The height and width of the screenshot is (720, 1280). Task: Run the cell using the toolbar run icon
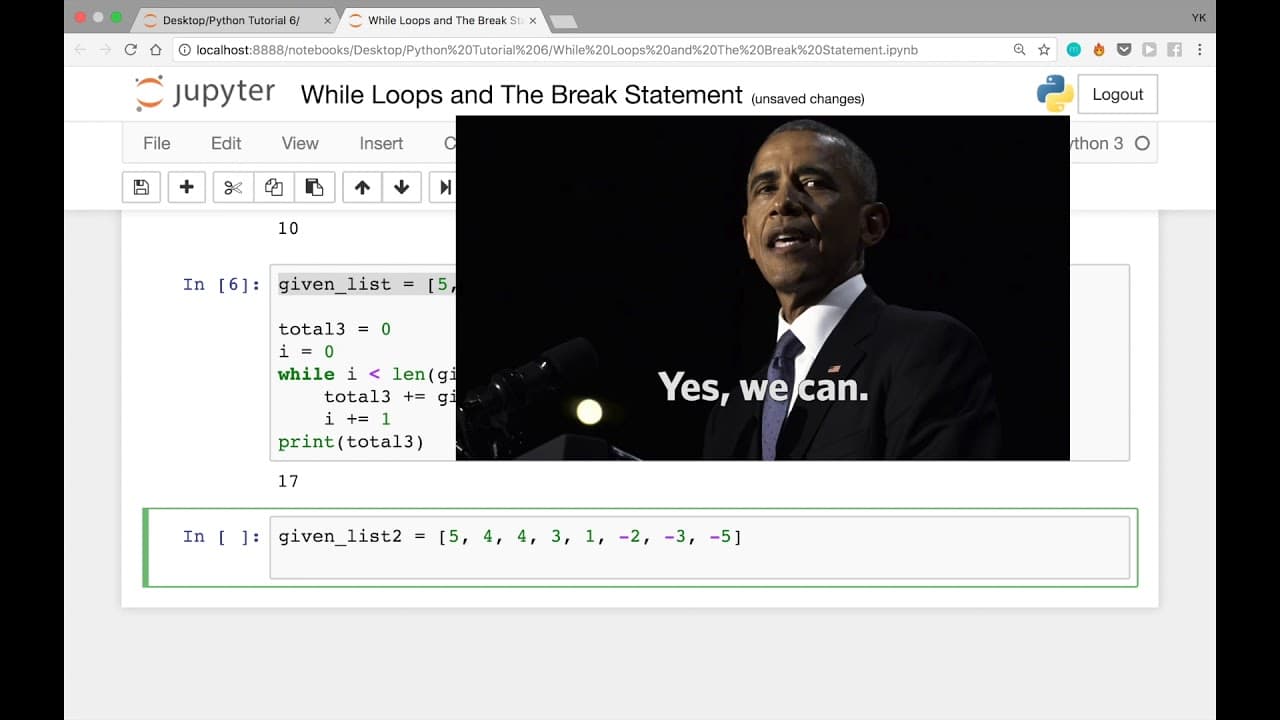coord(443,187)
